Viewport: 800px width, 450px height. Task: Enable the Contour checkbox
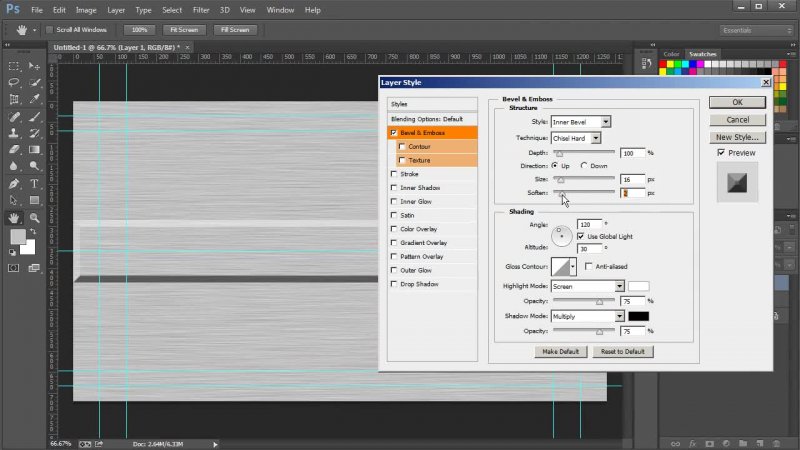tap(402, 146)
